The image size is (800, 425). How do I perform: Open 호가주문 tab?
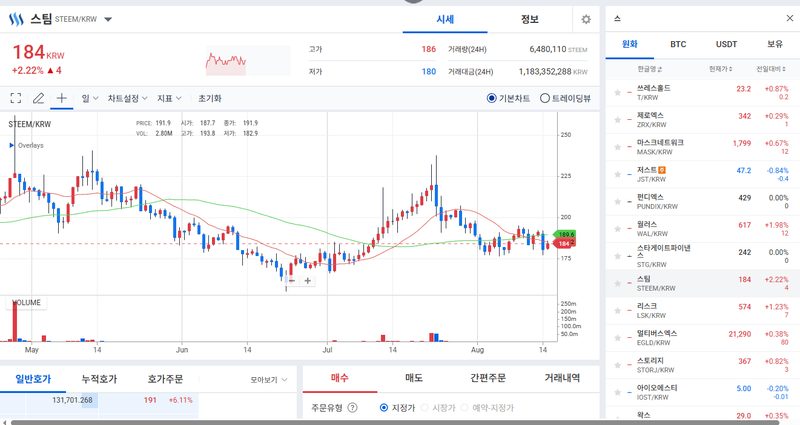pyautogui.click(x=165, y=379)
